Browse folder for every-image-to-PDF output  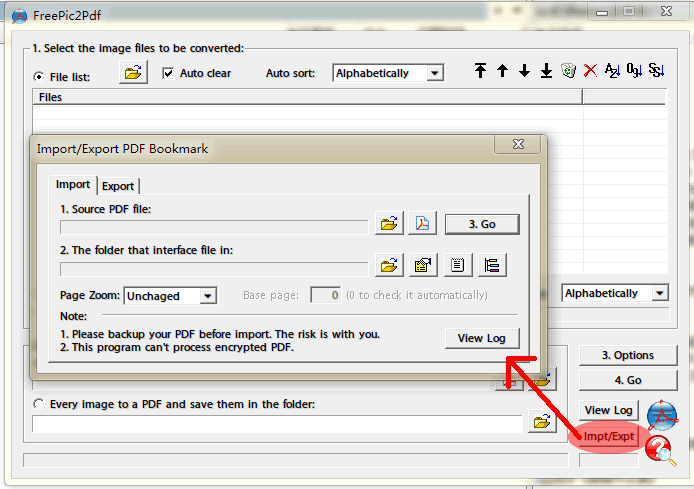[542, 422]
